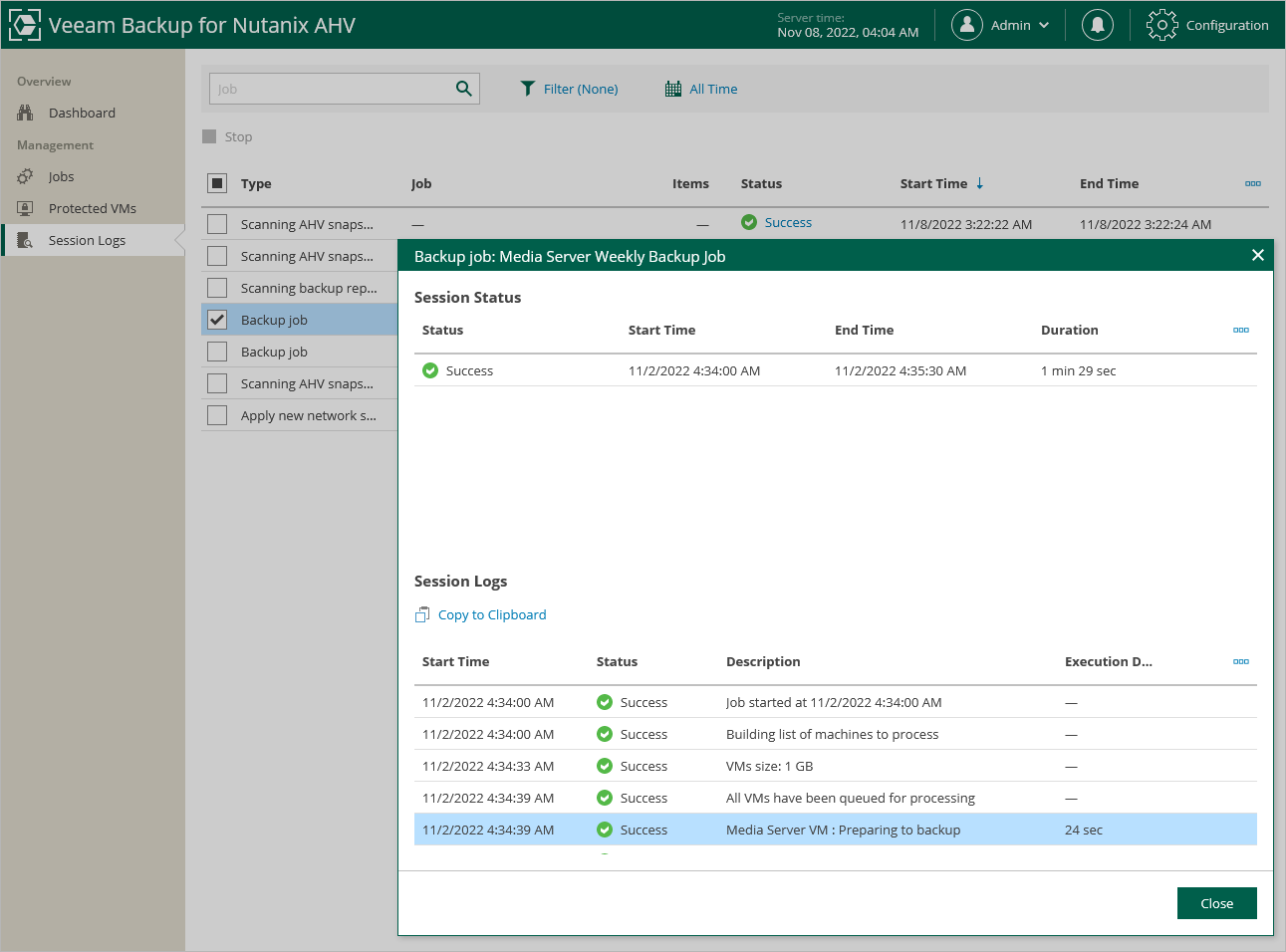Screen dimensions: 1286x952
Task: Click the search magnifier icon
Action: (463, 89)
